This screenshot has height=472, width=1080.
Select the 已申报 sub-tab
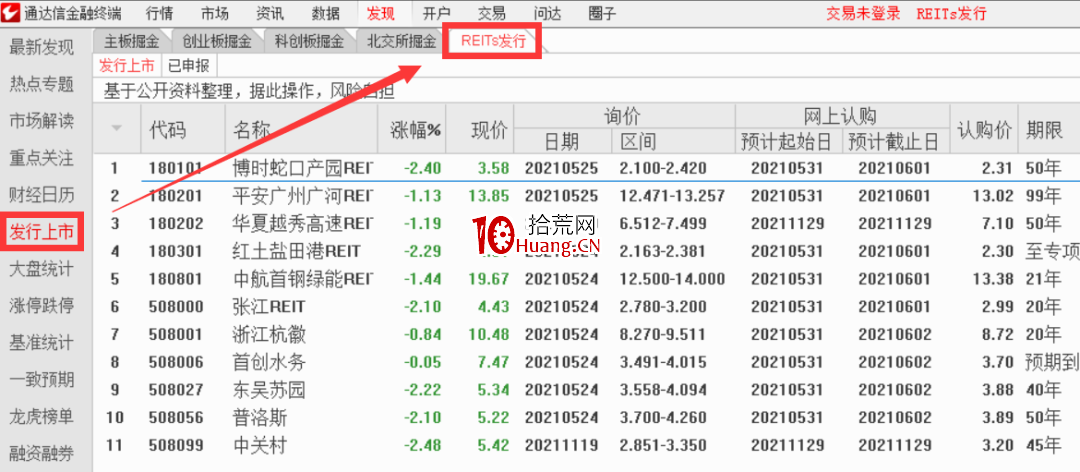click(x=189, y=66)
